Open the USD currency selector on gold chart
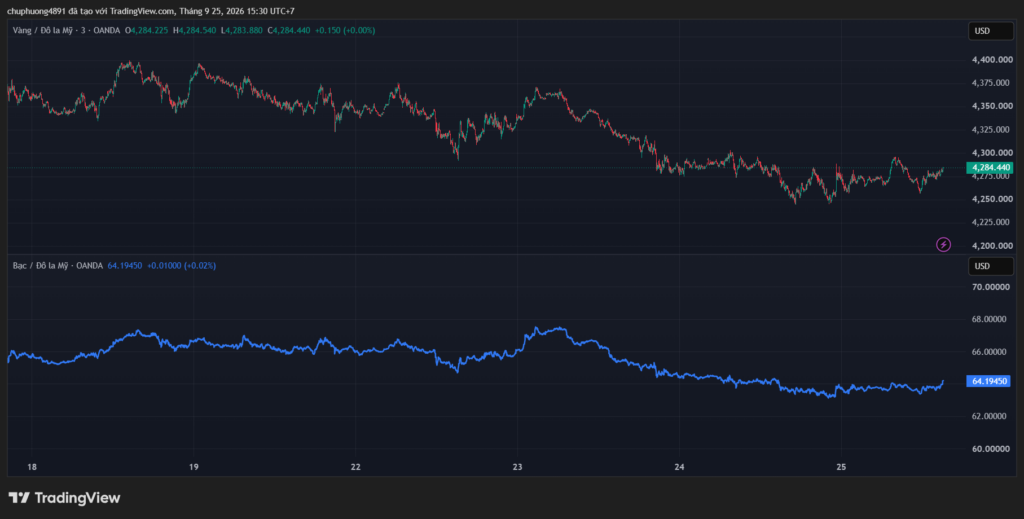 pos(991,31)
